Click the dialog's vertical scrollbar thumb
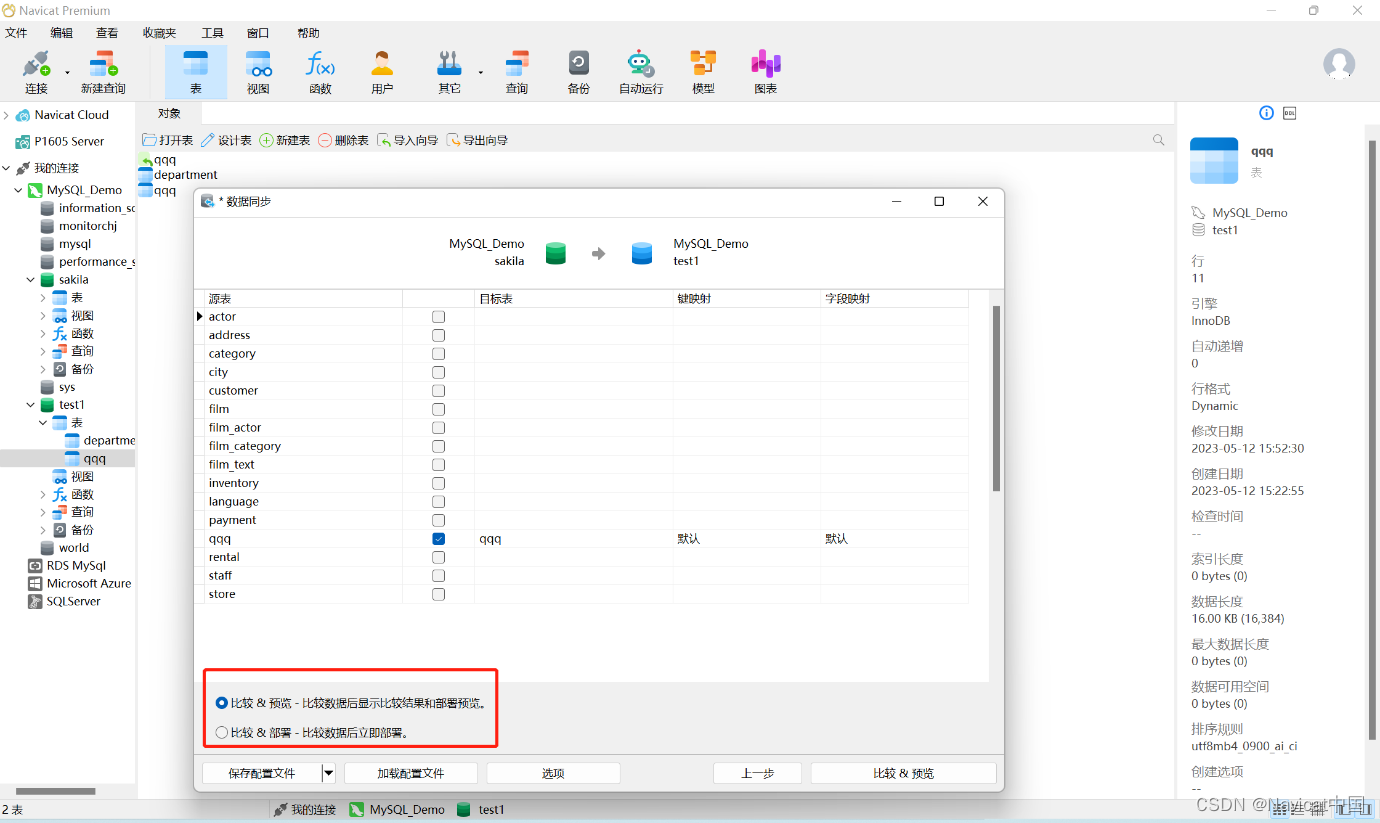This screenshot has width=1380, height=823. (x=996, y=398)
